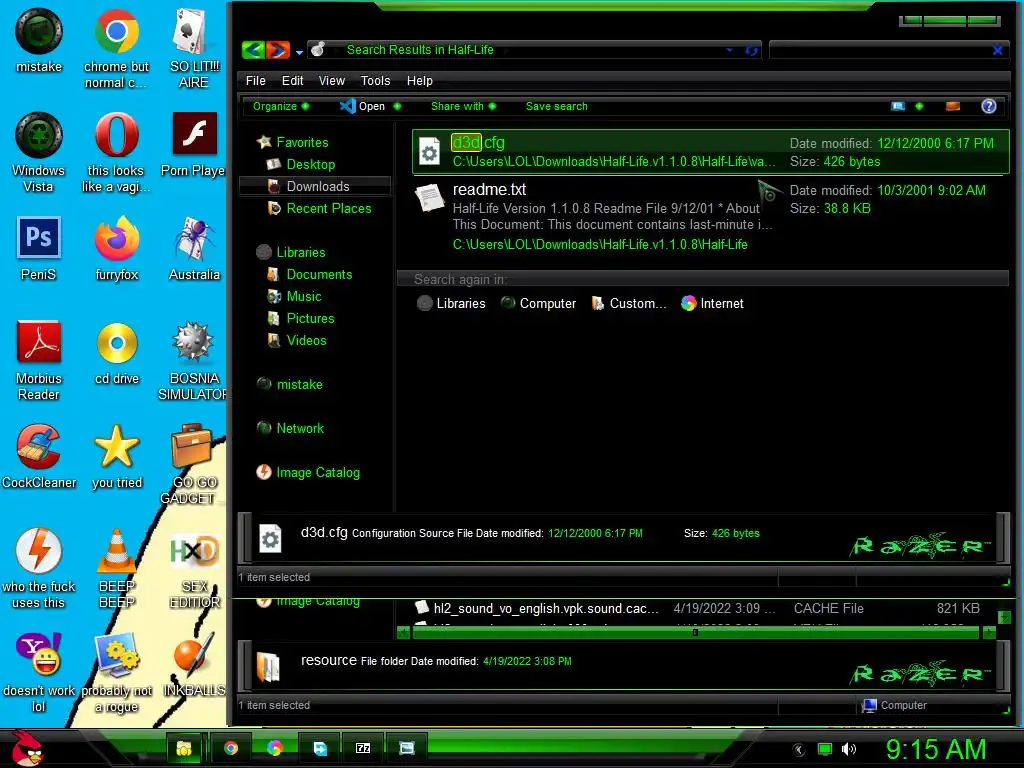Click the readme.txt file path link
1024x768 pixels.
click(600, 245)
